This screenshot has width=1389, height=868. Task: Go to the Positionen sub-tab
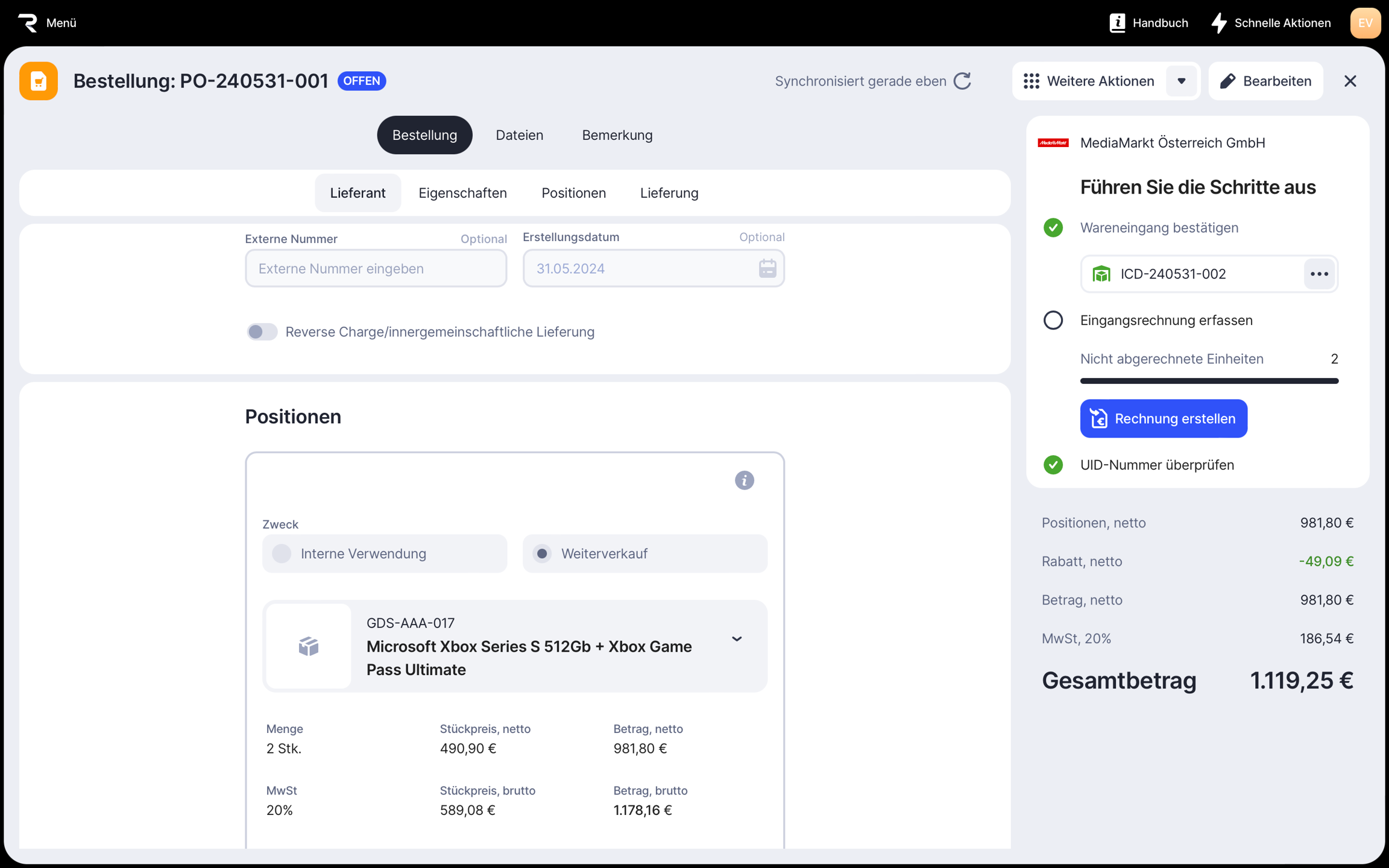[x=573, y=193]
